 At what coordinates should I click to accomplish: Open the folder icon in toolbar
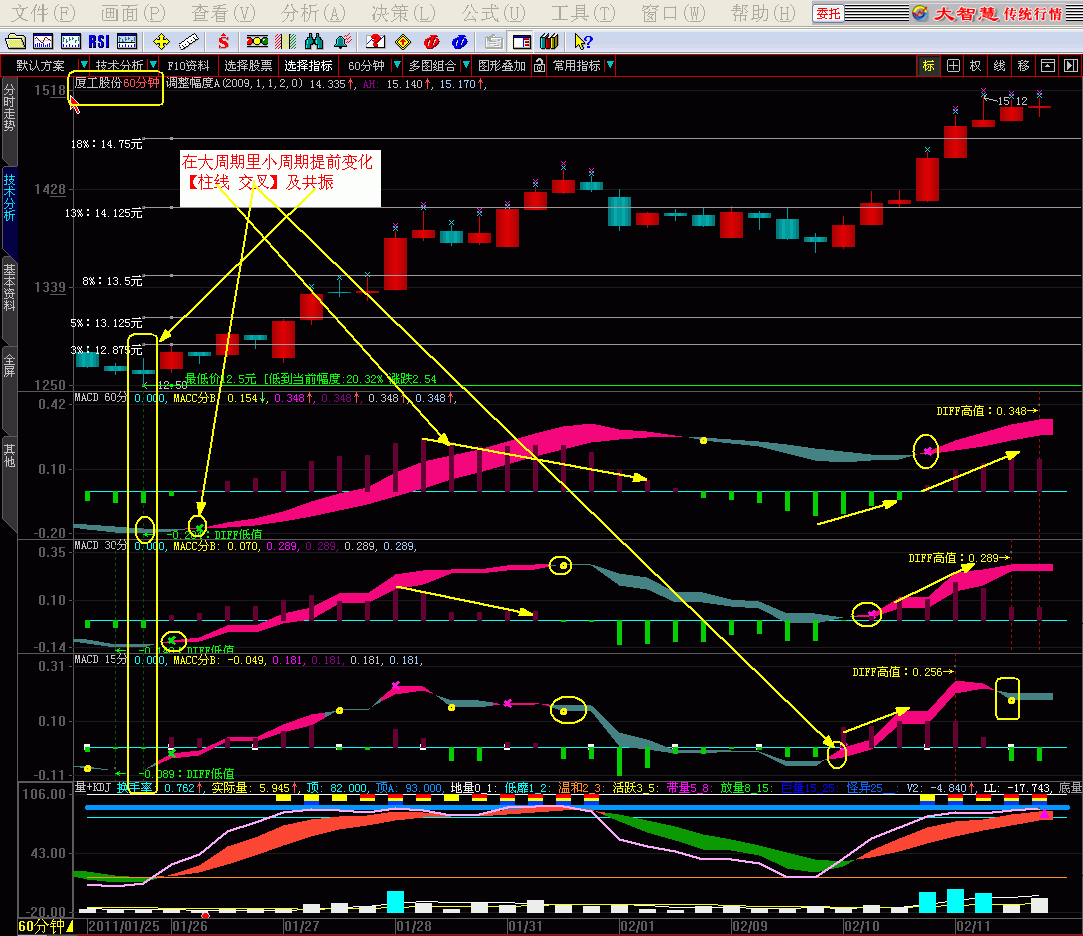15,41
